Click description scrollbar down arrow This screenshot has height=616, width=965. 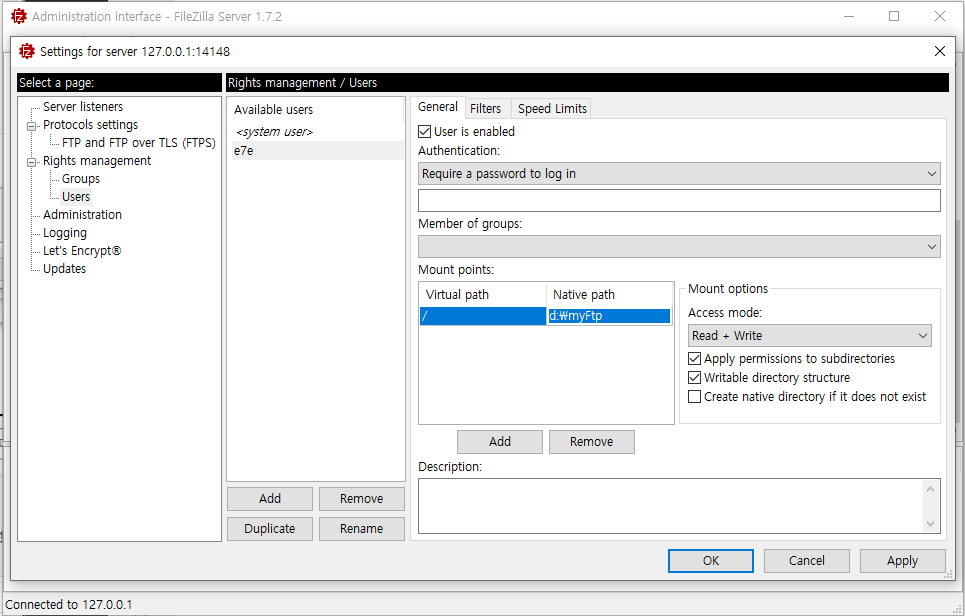pos(931,524)
